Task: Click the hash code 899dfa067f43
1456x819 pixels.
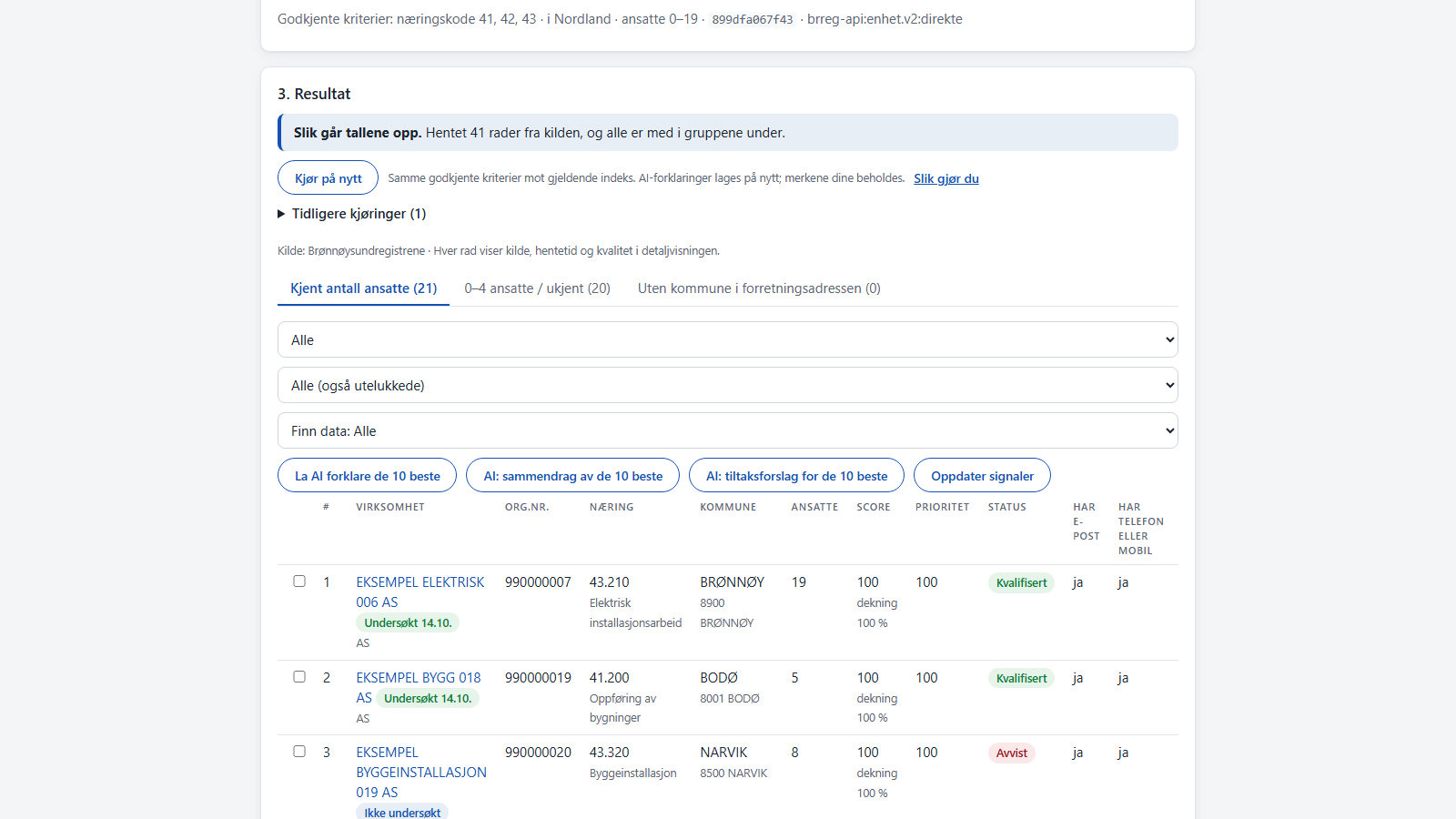Action: tap(753, 19)
